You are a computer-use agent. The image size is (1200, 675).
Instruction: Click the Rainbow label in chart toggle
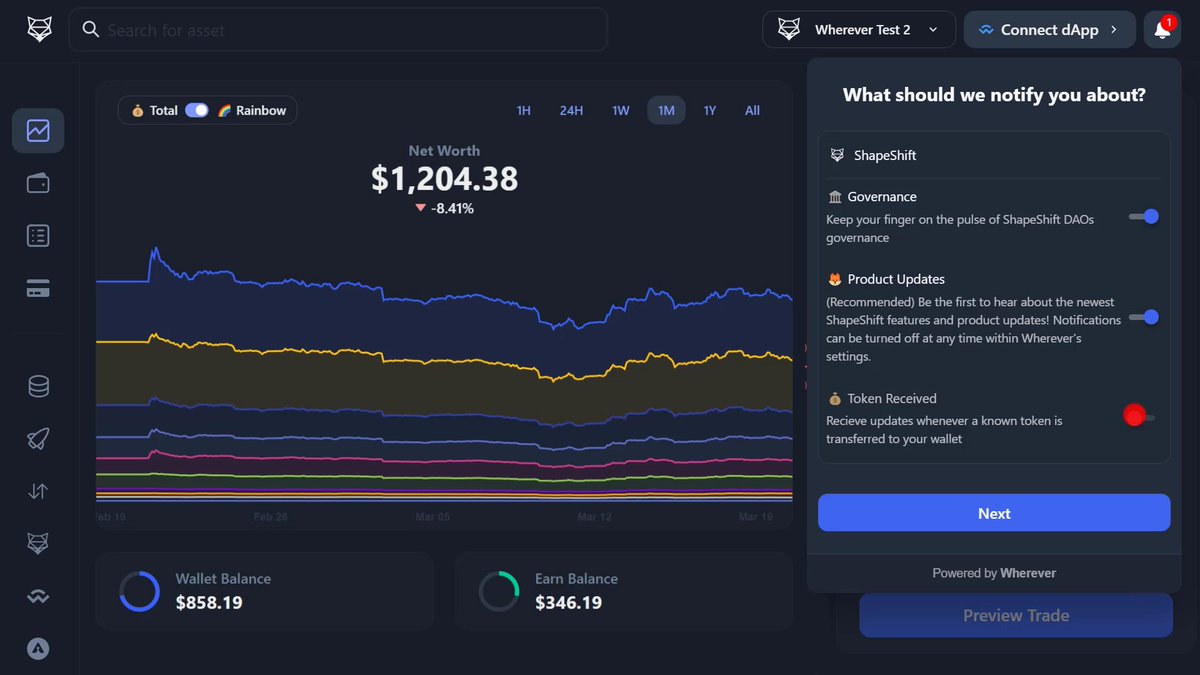pos(261,111)
